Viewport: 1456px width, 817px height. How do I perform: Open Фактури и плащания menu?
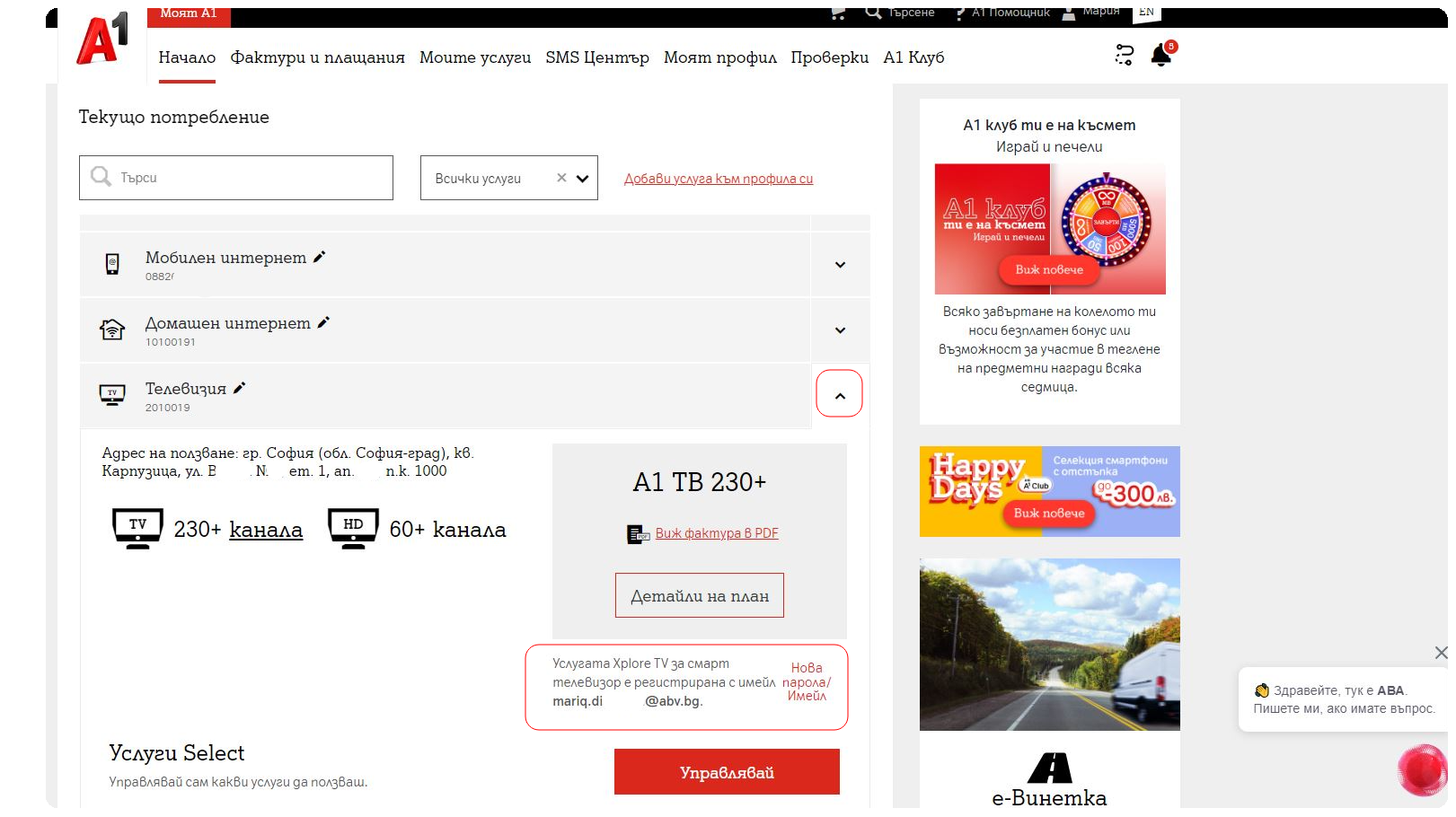point(317,57)
